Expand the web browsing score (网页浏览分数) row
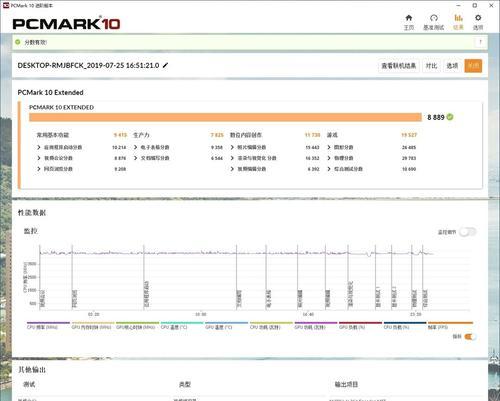 (x=39, y=169)
